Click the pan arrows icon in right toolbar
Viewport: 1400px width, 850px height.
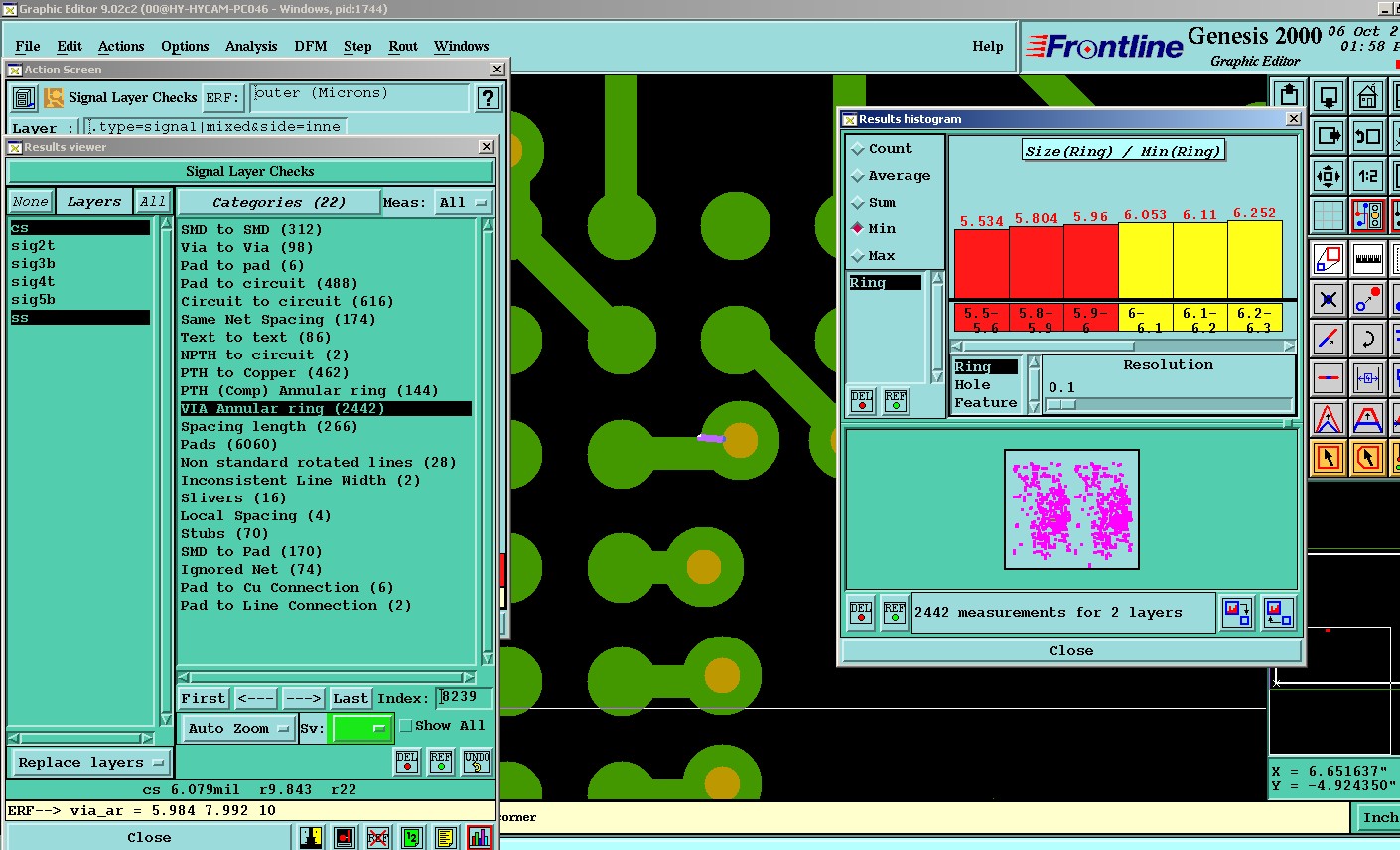pos(1329,176)
